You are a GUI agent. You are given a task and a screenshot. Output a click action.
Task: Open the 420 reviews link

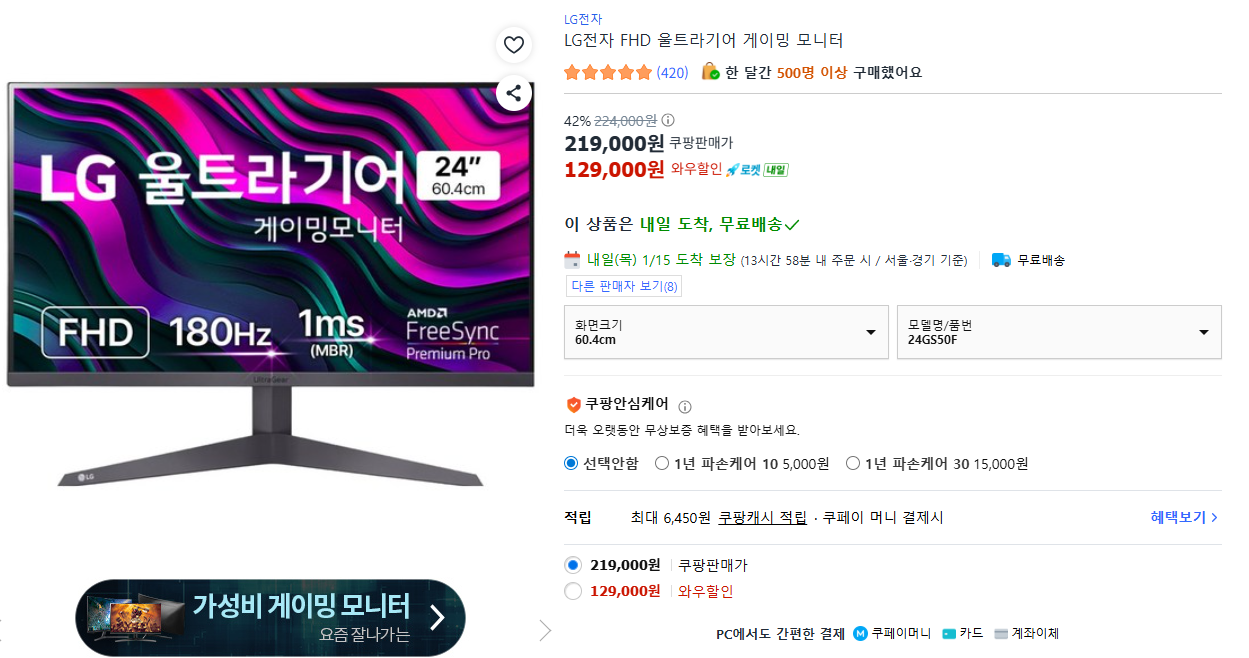pos(672,72)
